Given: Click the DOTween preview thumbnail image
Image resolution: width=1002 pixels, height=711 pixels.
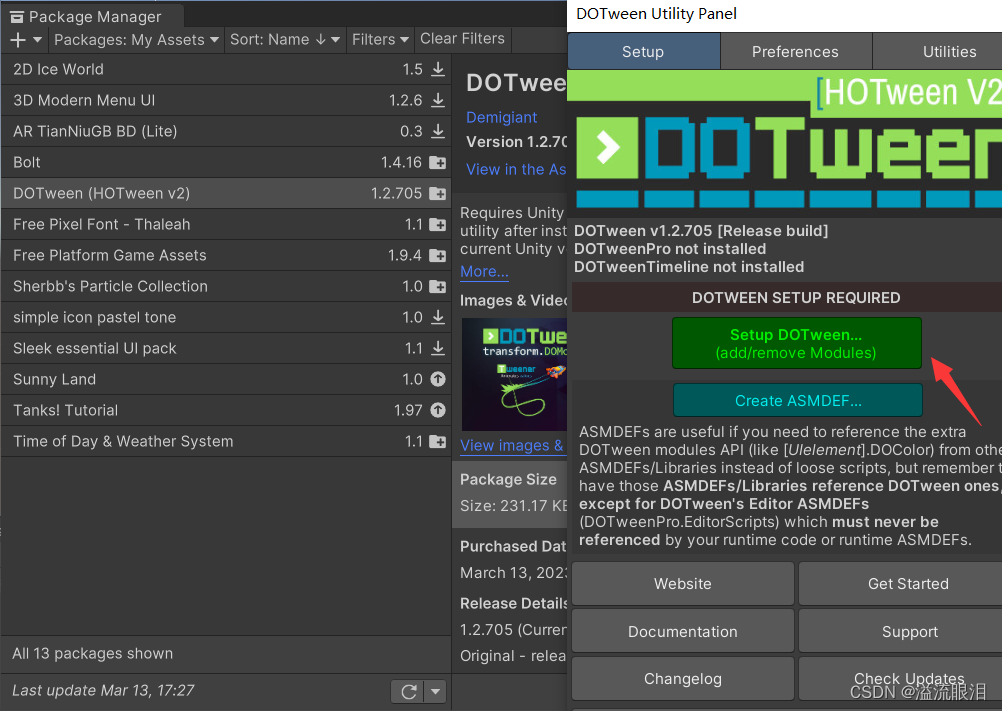Looking at the screenshot, I should point(514,374).
